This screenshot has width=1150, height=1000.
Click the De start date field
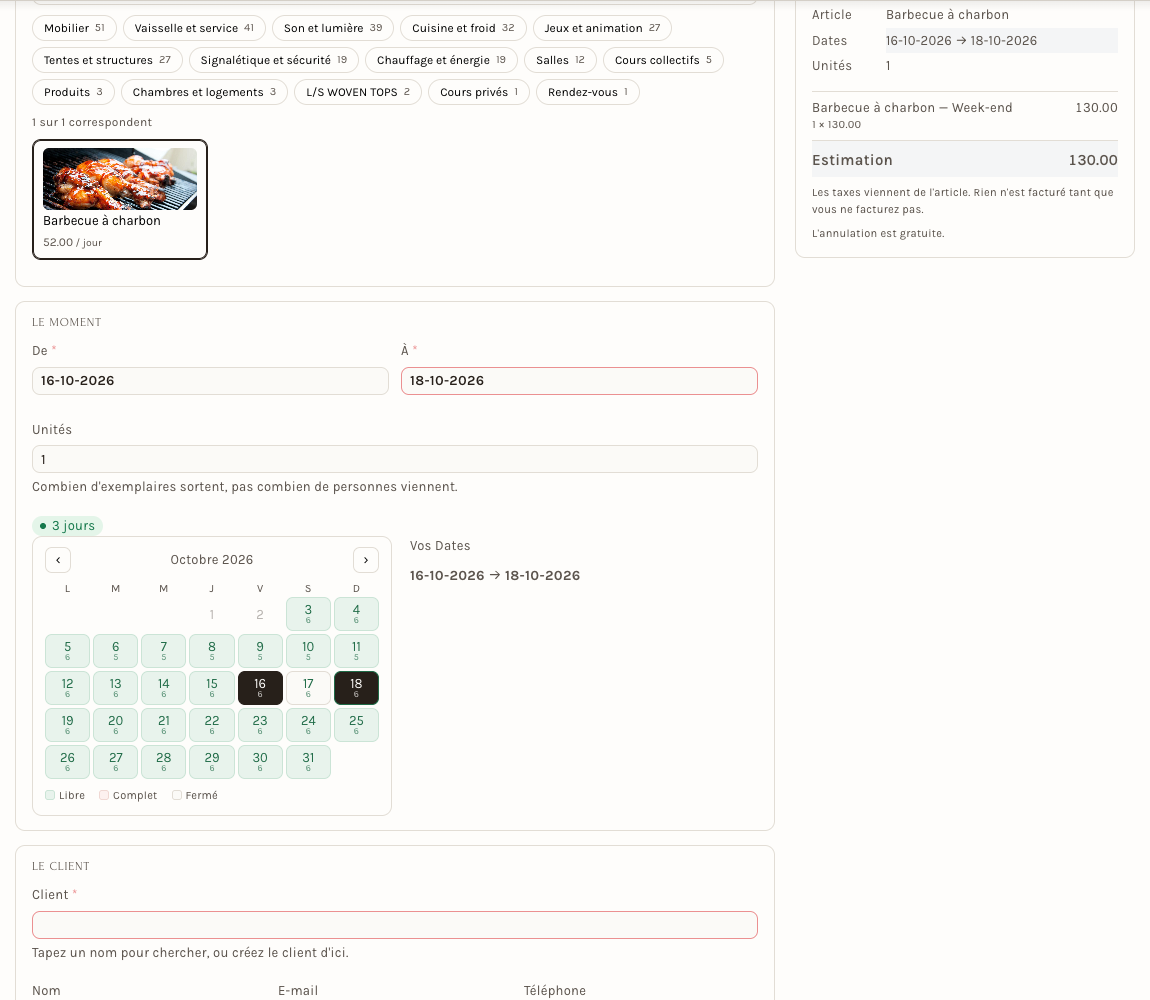coord(210,381)
